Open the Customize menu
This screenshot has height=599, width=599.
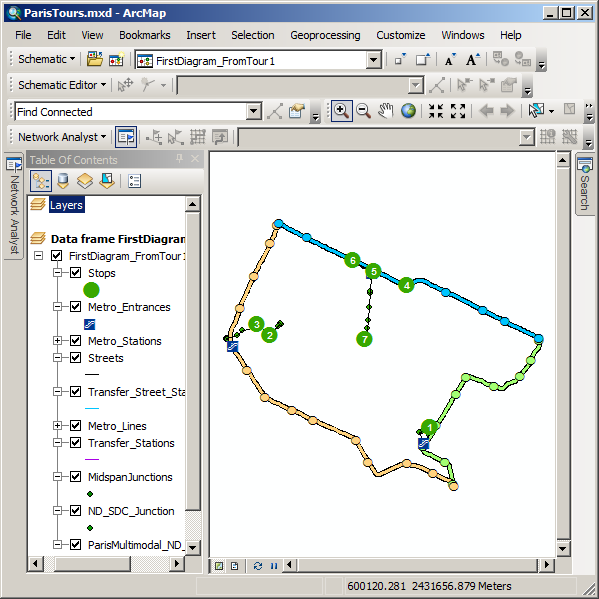[401, 35]
